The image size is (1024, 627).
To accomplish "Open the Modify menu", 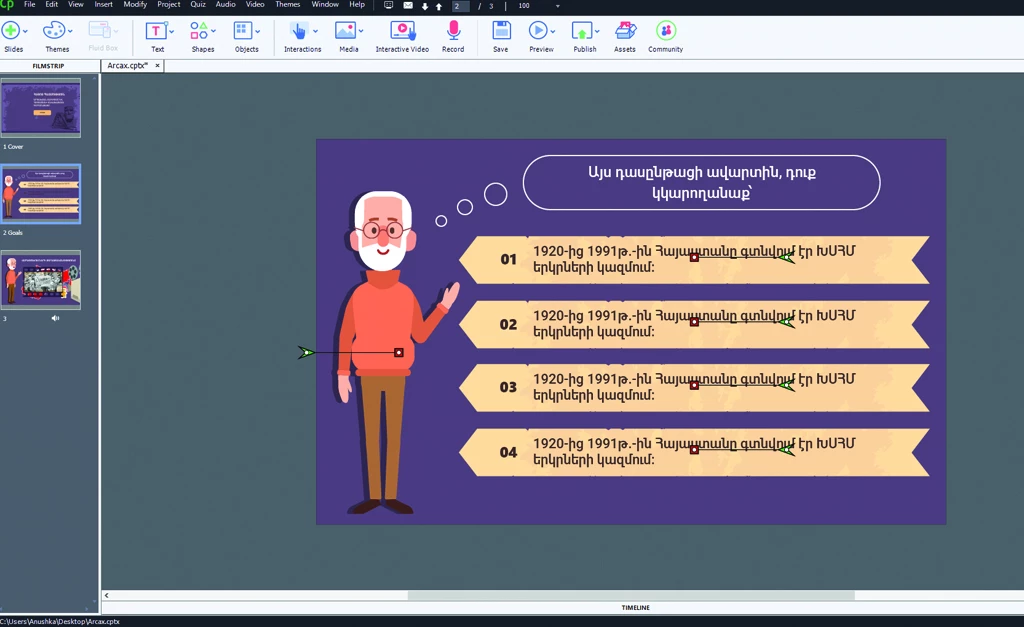I will [x=135, y=5].
